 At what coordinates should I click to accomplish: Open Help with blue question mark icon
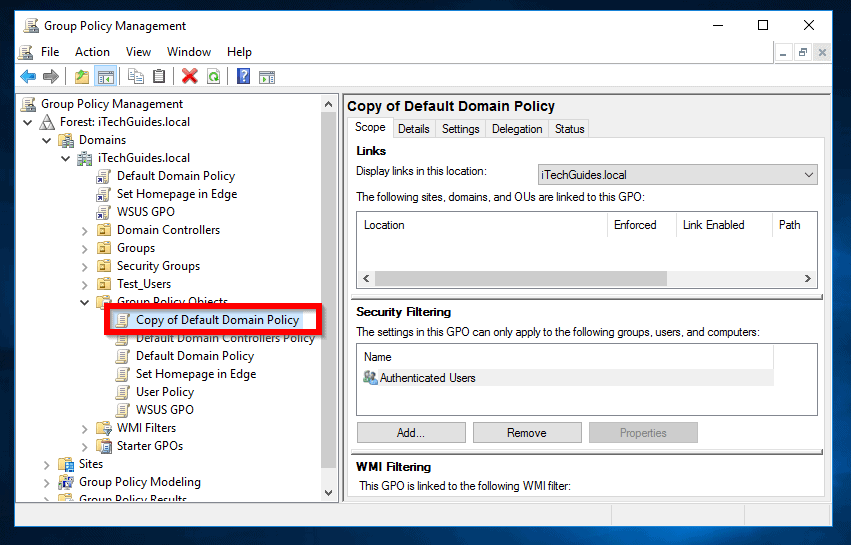coord(243,77)
